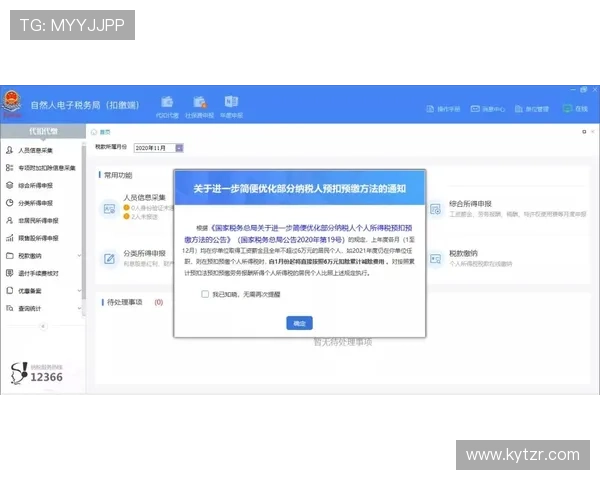The image size is (600, 480).
Task: Select 分类所得申报 pie-chart sidebar icon
Action: pos(10,203)
